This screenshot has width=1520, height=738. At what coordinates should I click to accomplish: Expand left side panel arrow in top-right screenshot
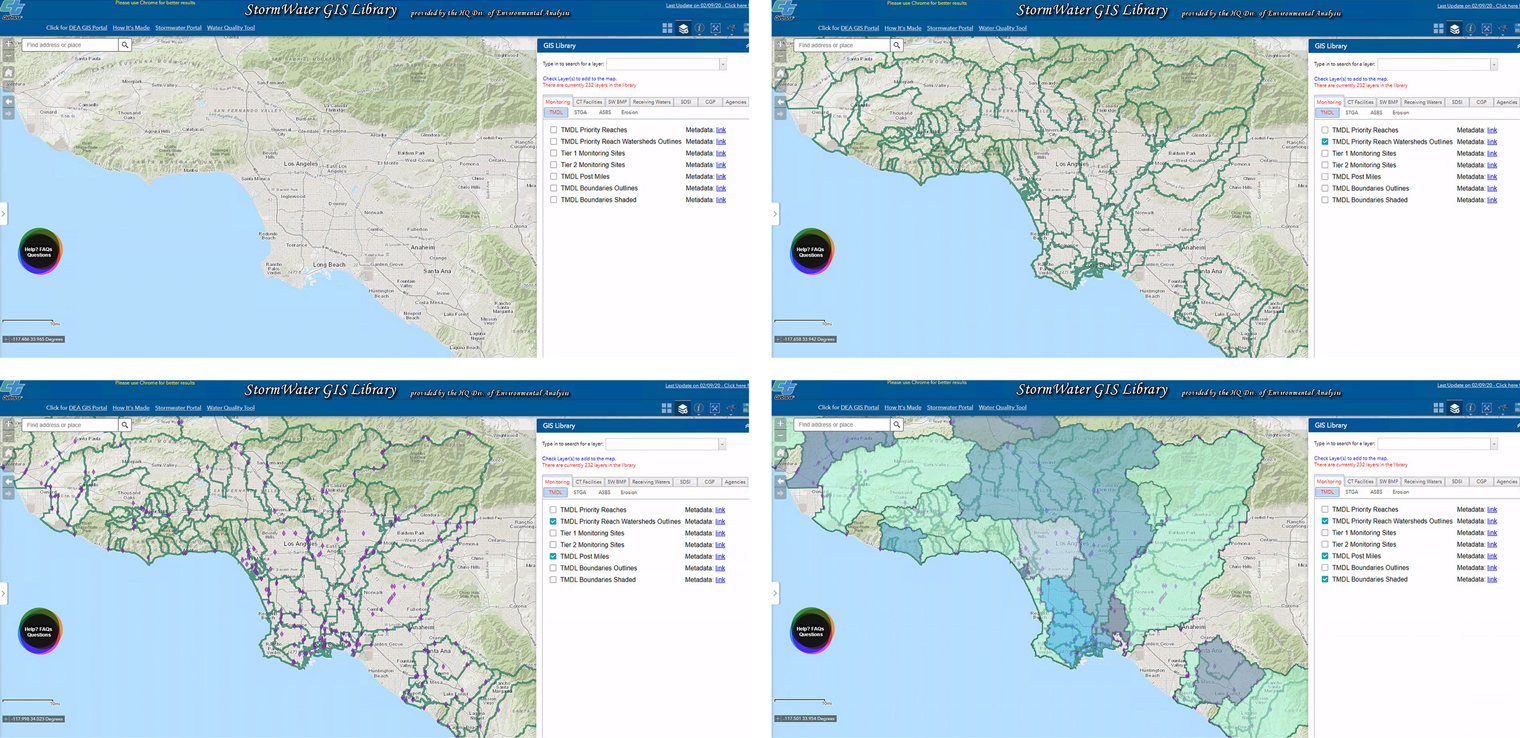(775, 214)
